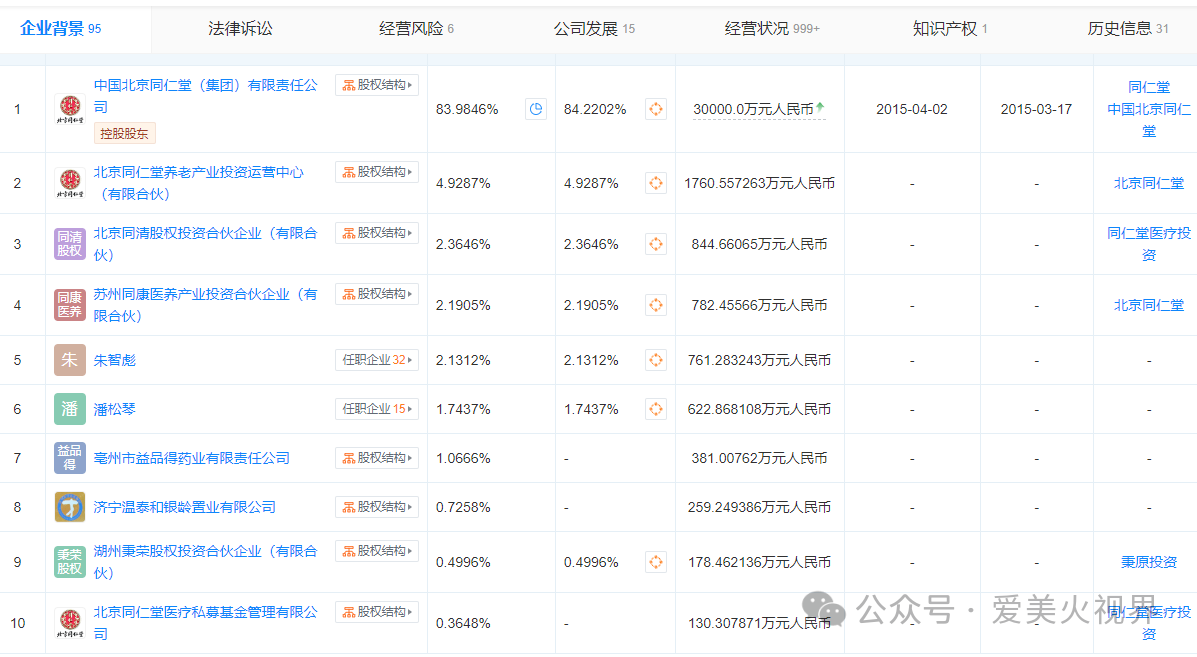Viewport: 1197px width, 657px height.
Task: Click the target icon in 朱智彪 row
Action: (656, 360)
